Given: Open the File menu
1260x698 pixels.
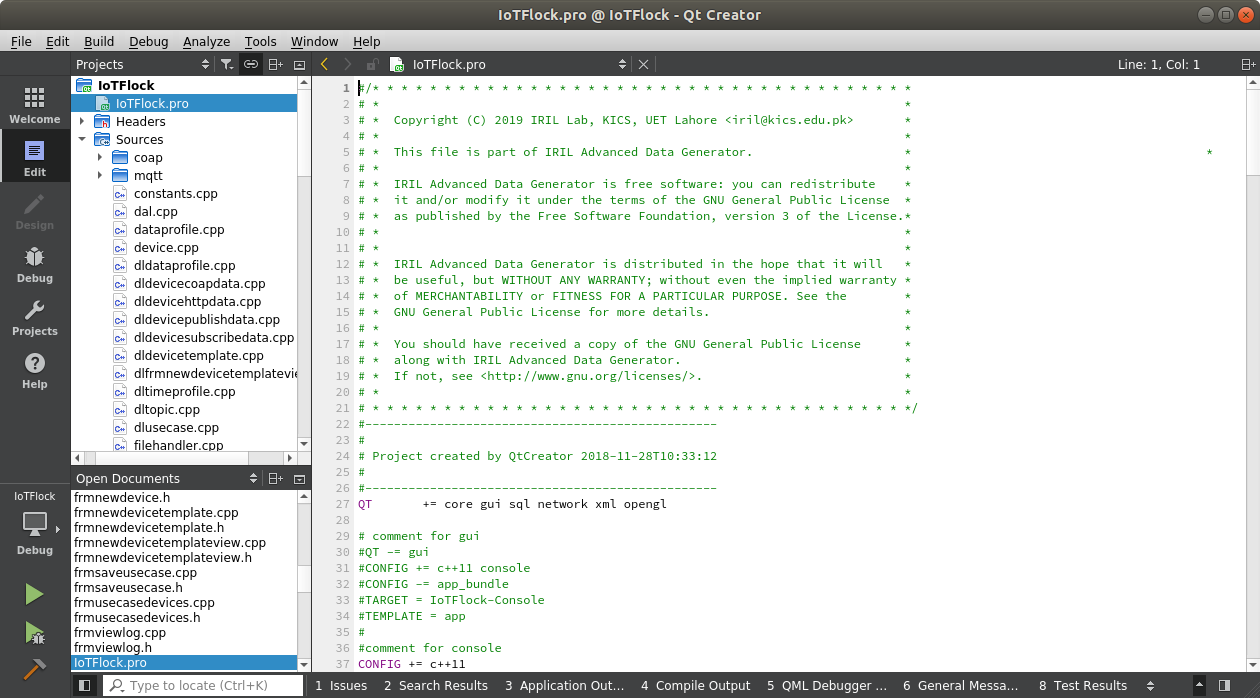Looking at the screenshot, I should (x=21, y=41).
